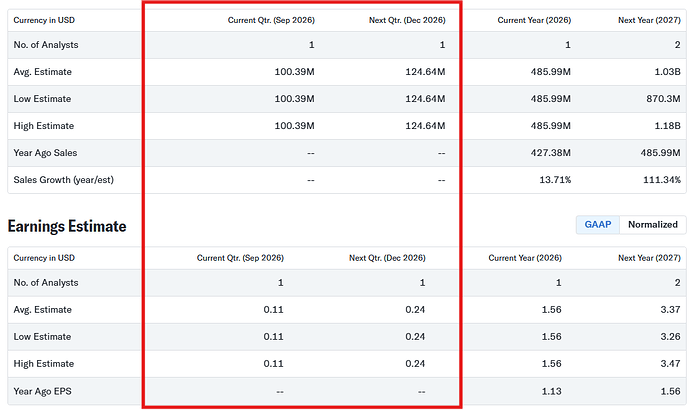Click Low Estimate 0.11 EPS for Sep 2026

tap(273, 337)
